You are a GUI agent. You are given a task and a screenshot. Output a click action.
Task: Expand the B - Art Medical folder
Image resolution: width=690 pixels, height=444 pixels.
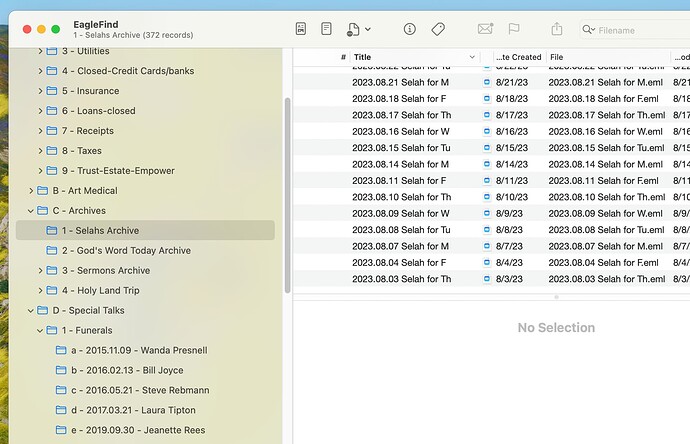click(x=31, y=191)
